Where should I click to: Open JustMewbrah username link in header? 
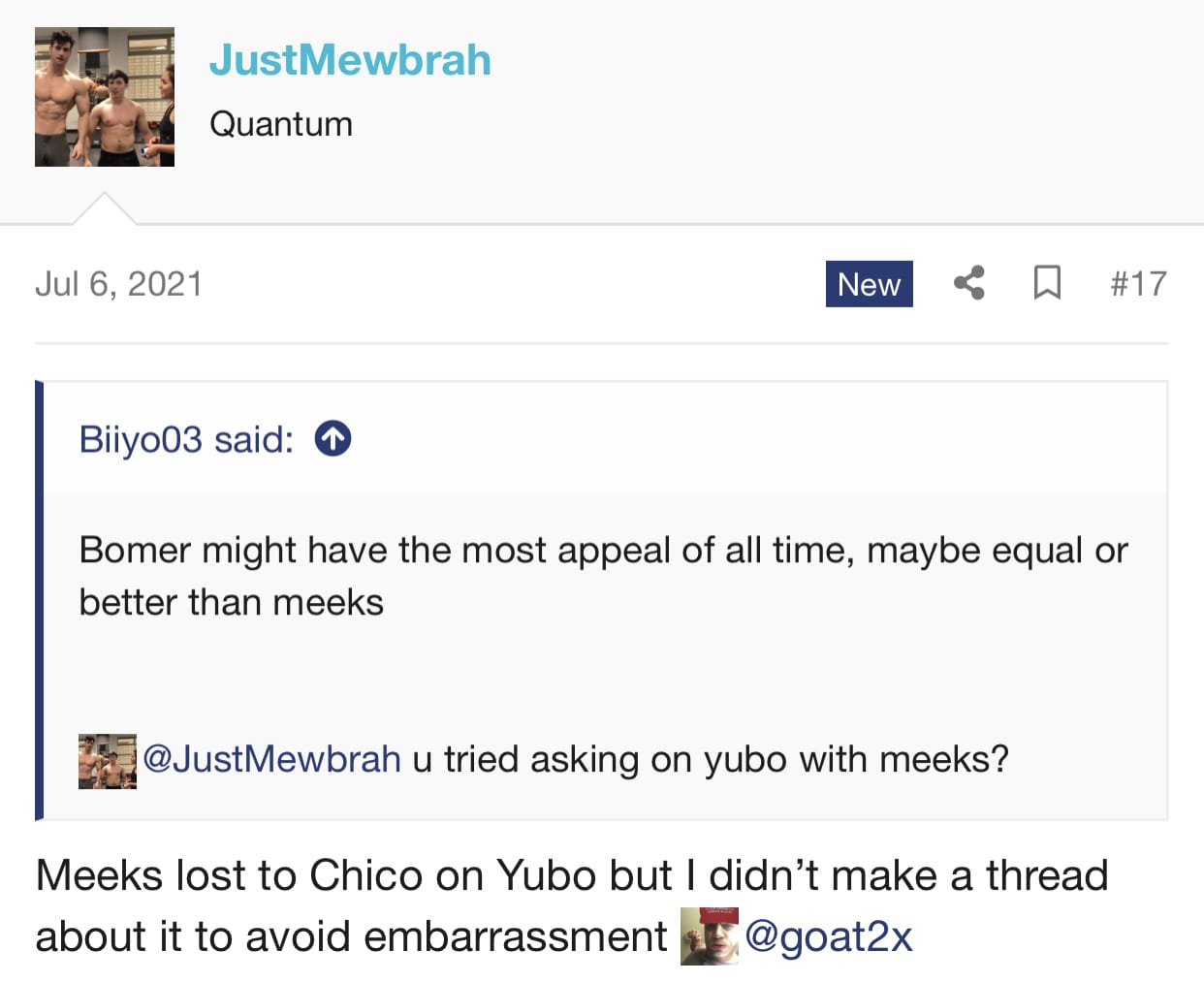click(350, 60)
